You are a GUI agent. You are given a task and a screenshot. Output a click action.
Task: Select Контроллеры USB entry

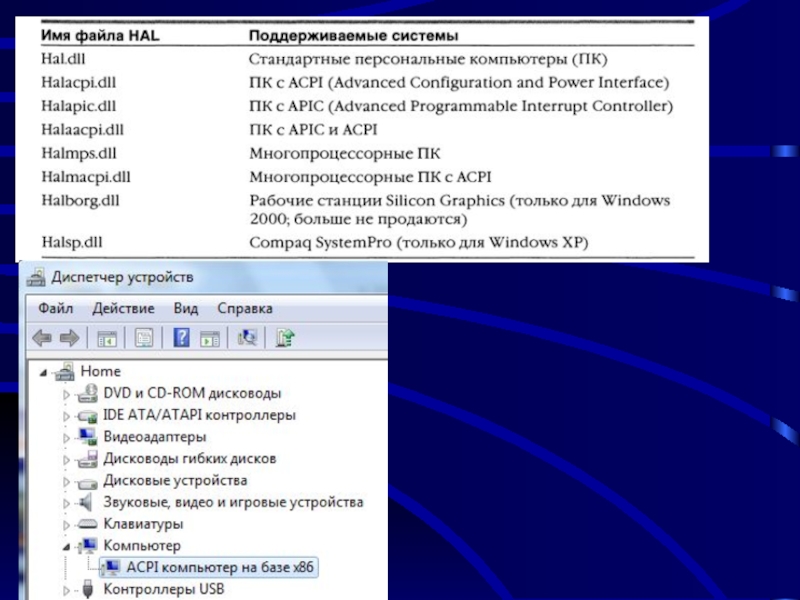point(164,589)
